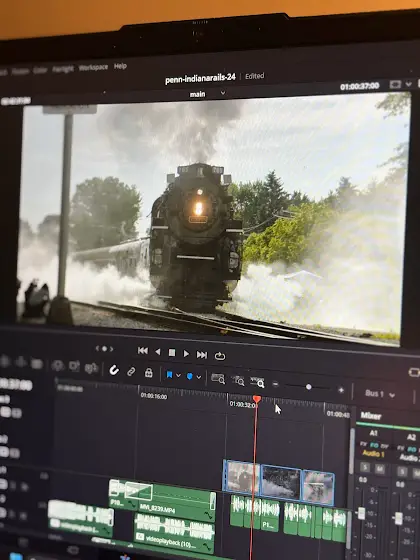The image size is (420, 560).
Task: Open the Workspace menu
Action: click(x=93, y=68)
